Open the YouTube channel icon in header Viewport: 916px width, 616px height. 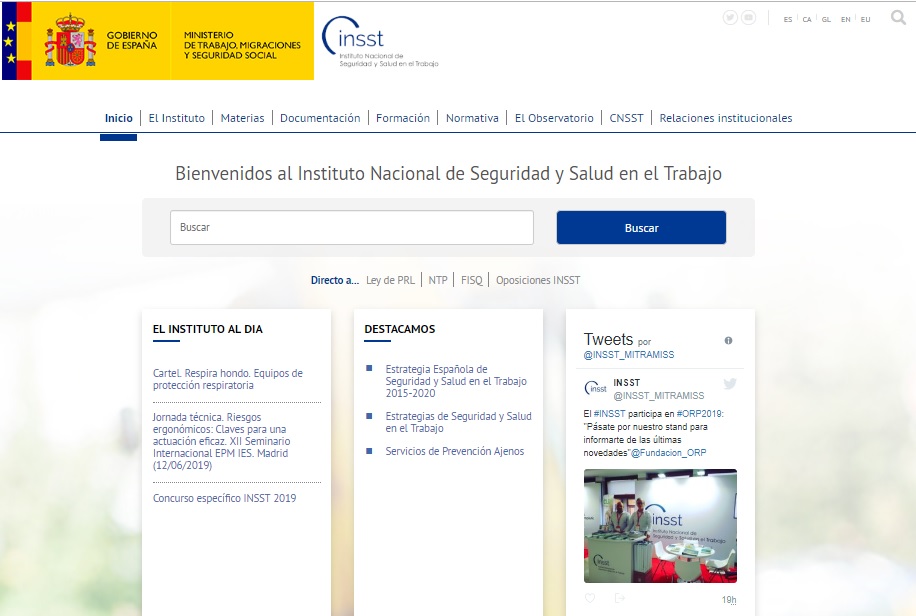748,18
